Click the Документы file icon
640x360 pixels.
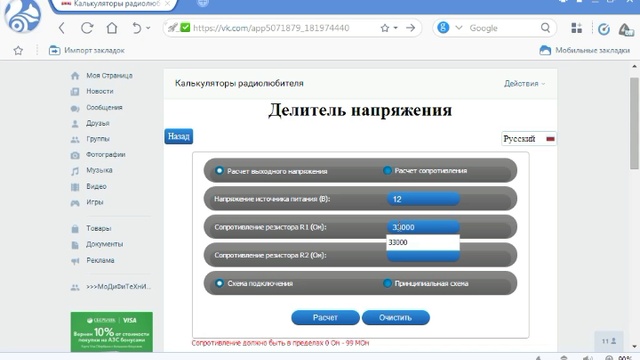[x=75, y=244]
